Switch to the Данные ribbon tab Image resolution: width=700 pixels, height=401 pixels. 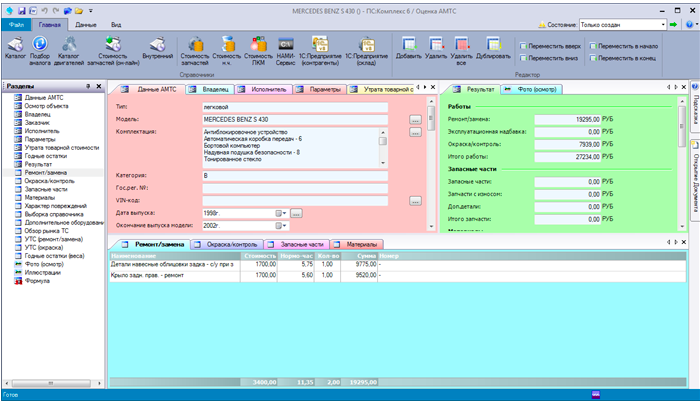pyautogui.click(x=86, y=22)
